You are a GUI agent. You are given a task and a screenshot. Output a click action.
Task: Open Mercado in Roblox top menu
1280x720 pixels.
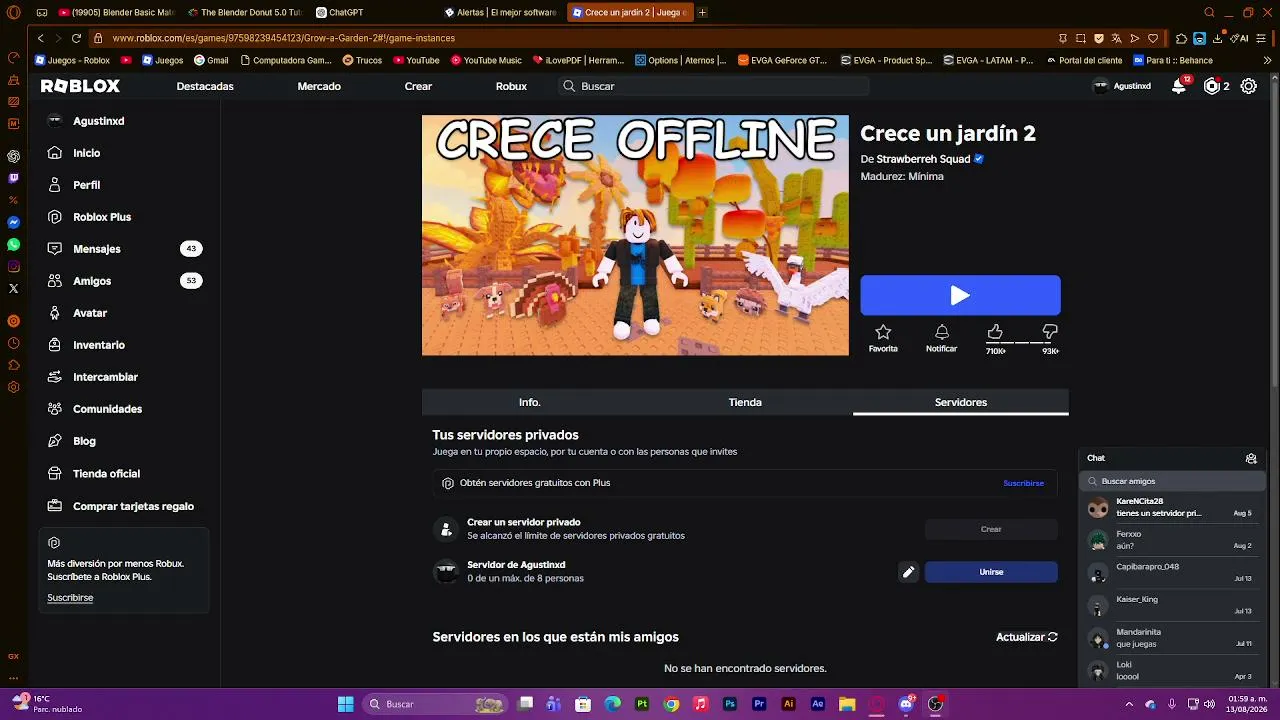click(319, 86)
